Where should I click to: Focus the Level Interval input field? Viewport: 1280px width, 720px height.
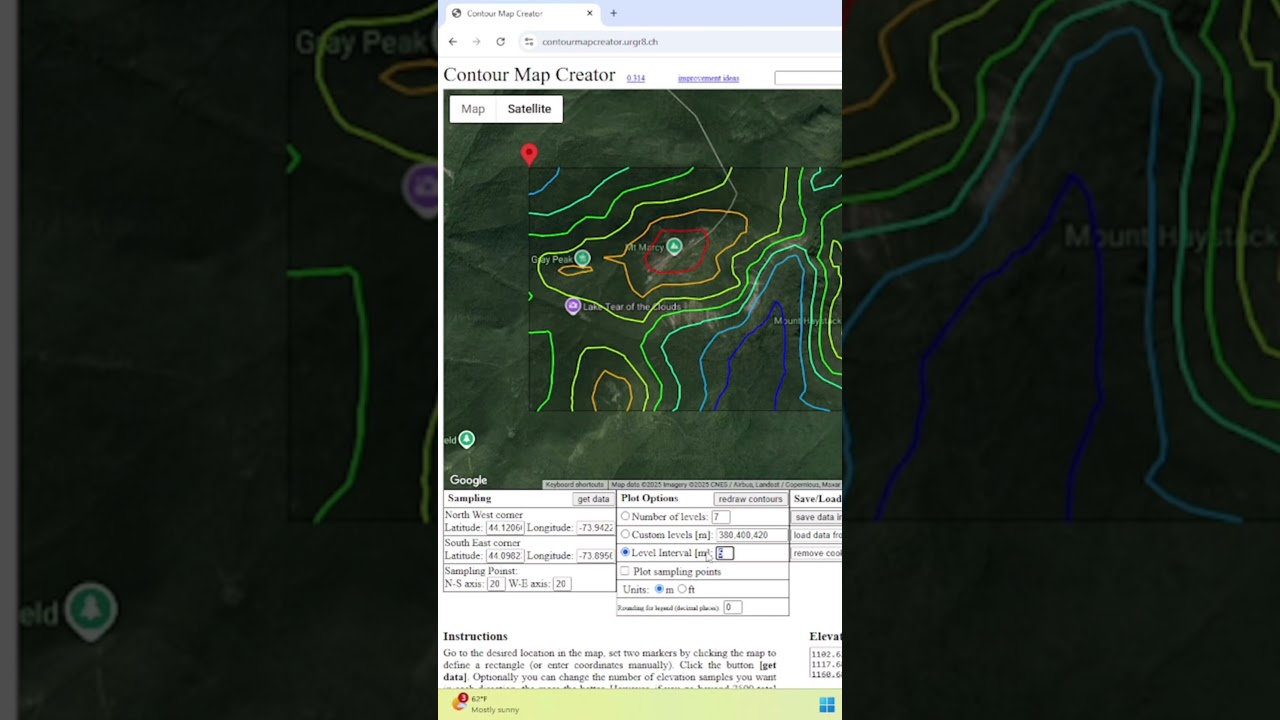[x=725, y=553]
